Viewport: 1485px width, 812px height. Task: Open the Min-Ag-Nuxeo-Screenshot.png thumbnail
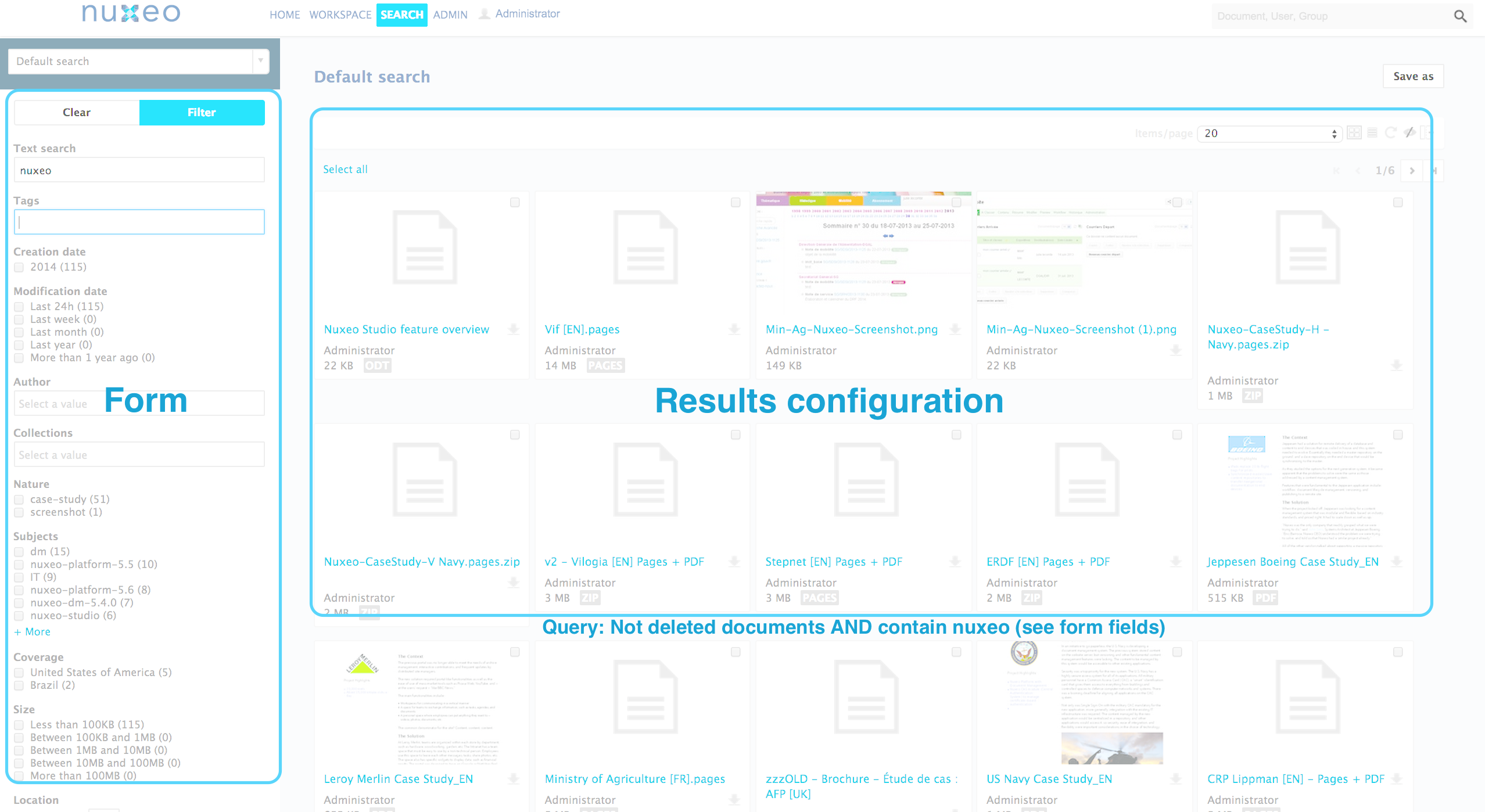pyautogui.click(x=863, y=253)
